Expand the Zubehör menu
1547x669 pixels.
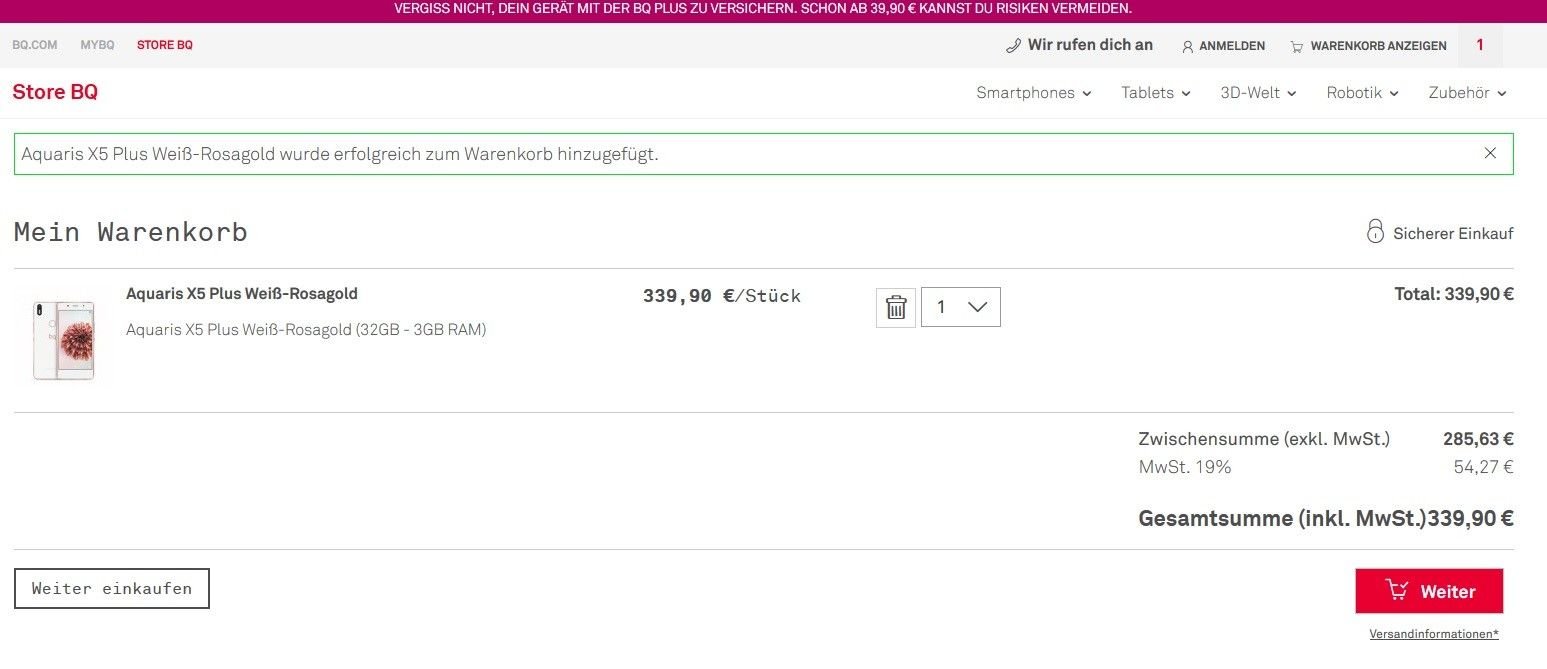(x=1468, y=93)
